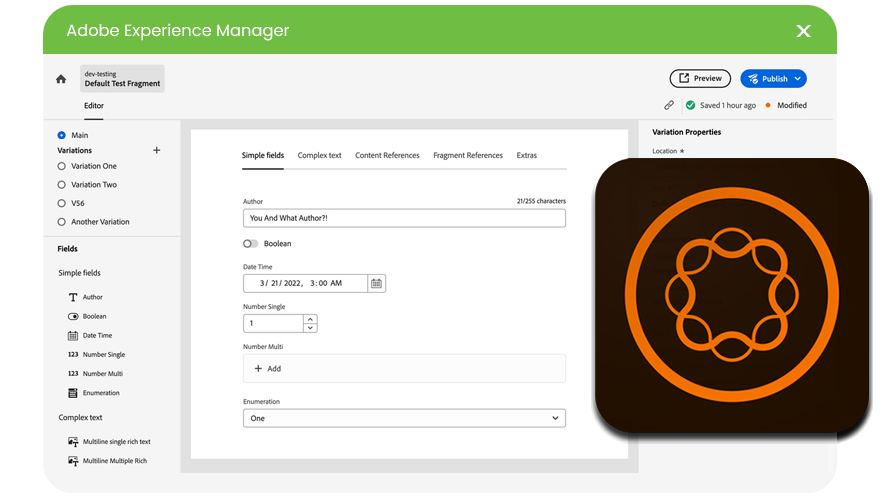The image size is (887, 500).
Task: Open the Date Time calendar picker icon
Action: coord(376,283)
